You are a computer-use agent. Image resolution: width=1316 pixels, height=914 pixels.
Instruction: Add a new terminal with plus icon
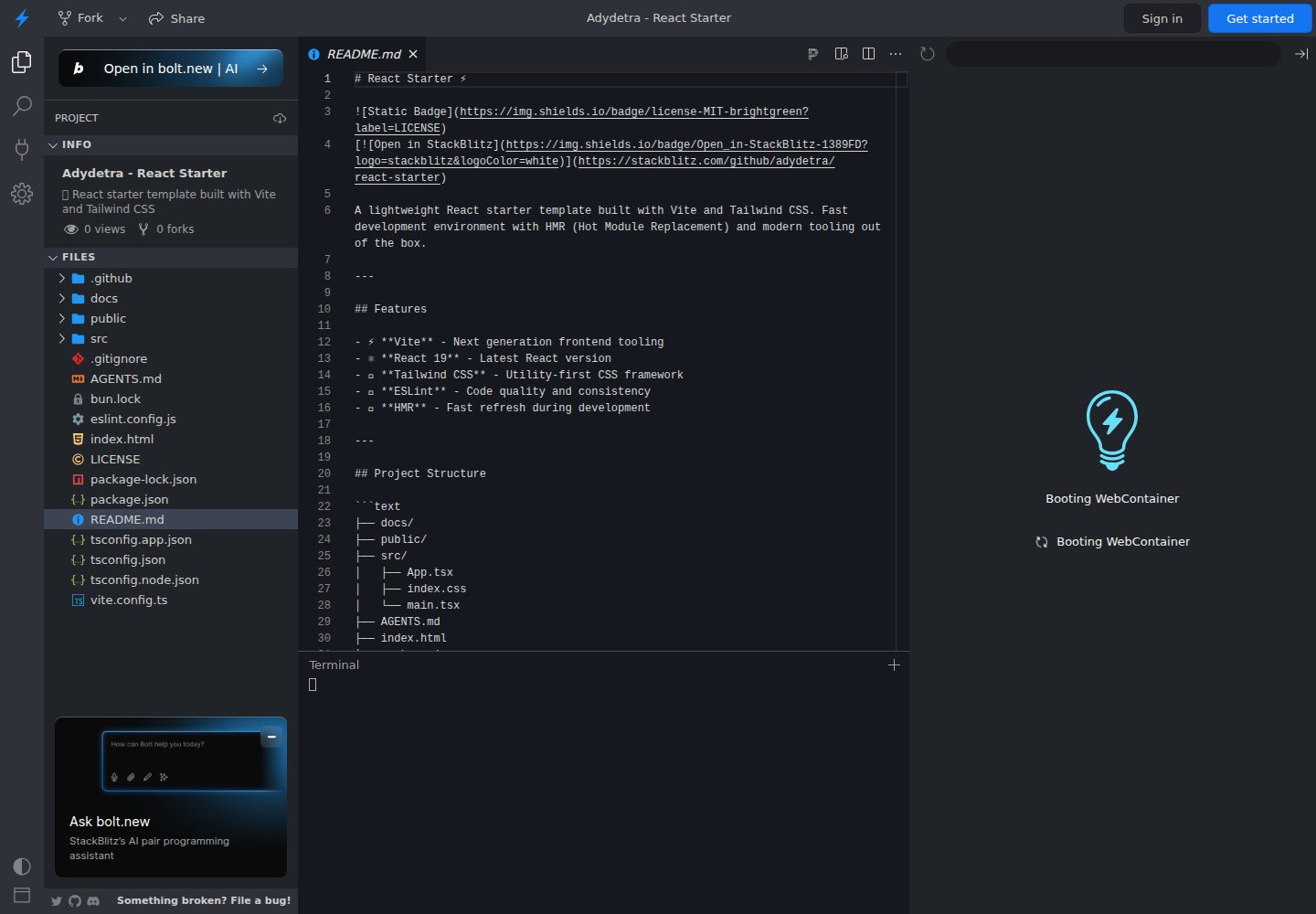point(894,664)
